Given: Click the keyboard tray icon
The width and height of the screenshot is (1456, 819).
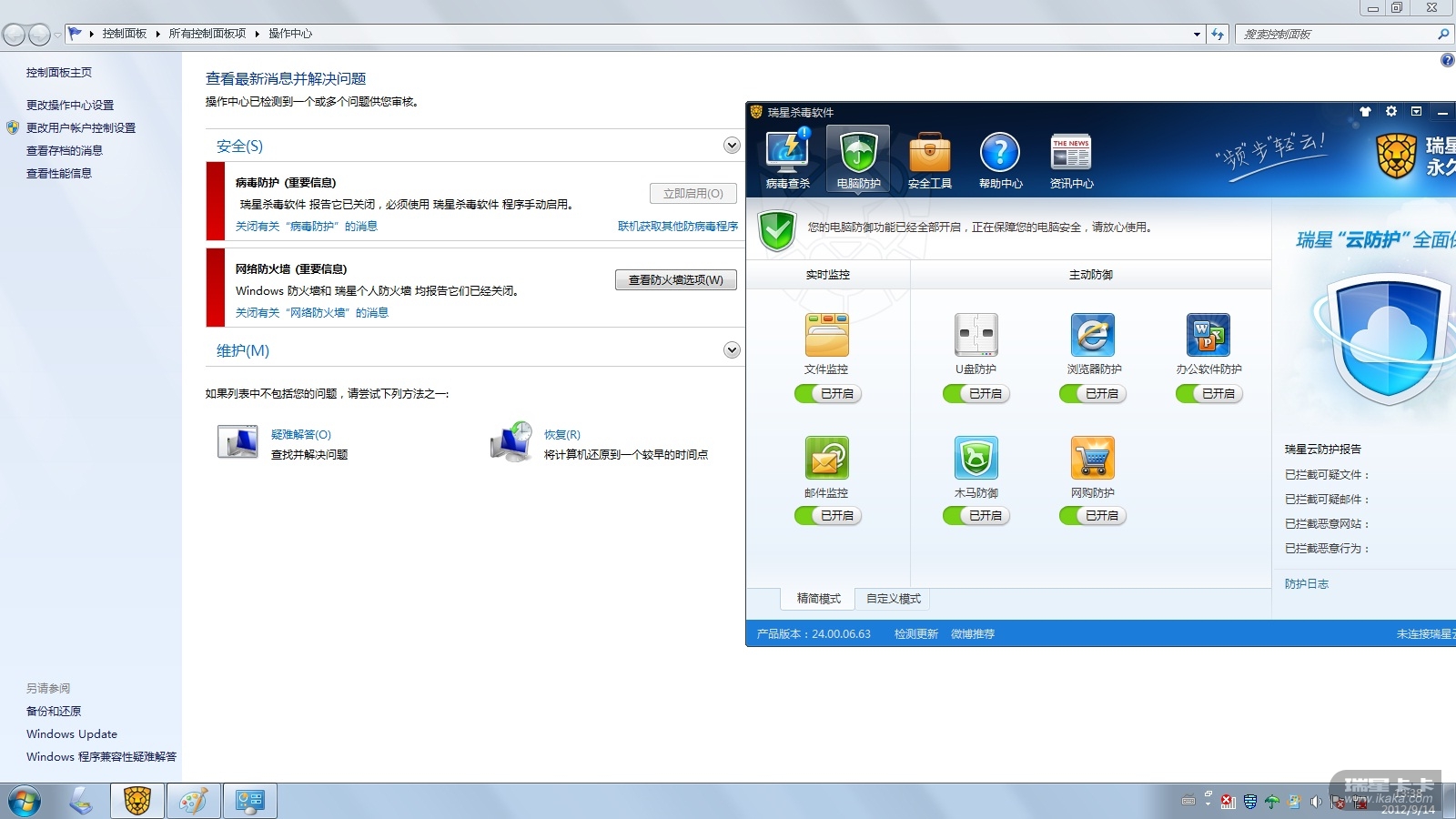Looking at the screenshot, I should (1188, 802).
